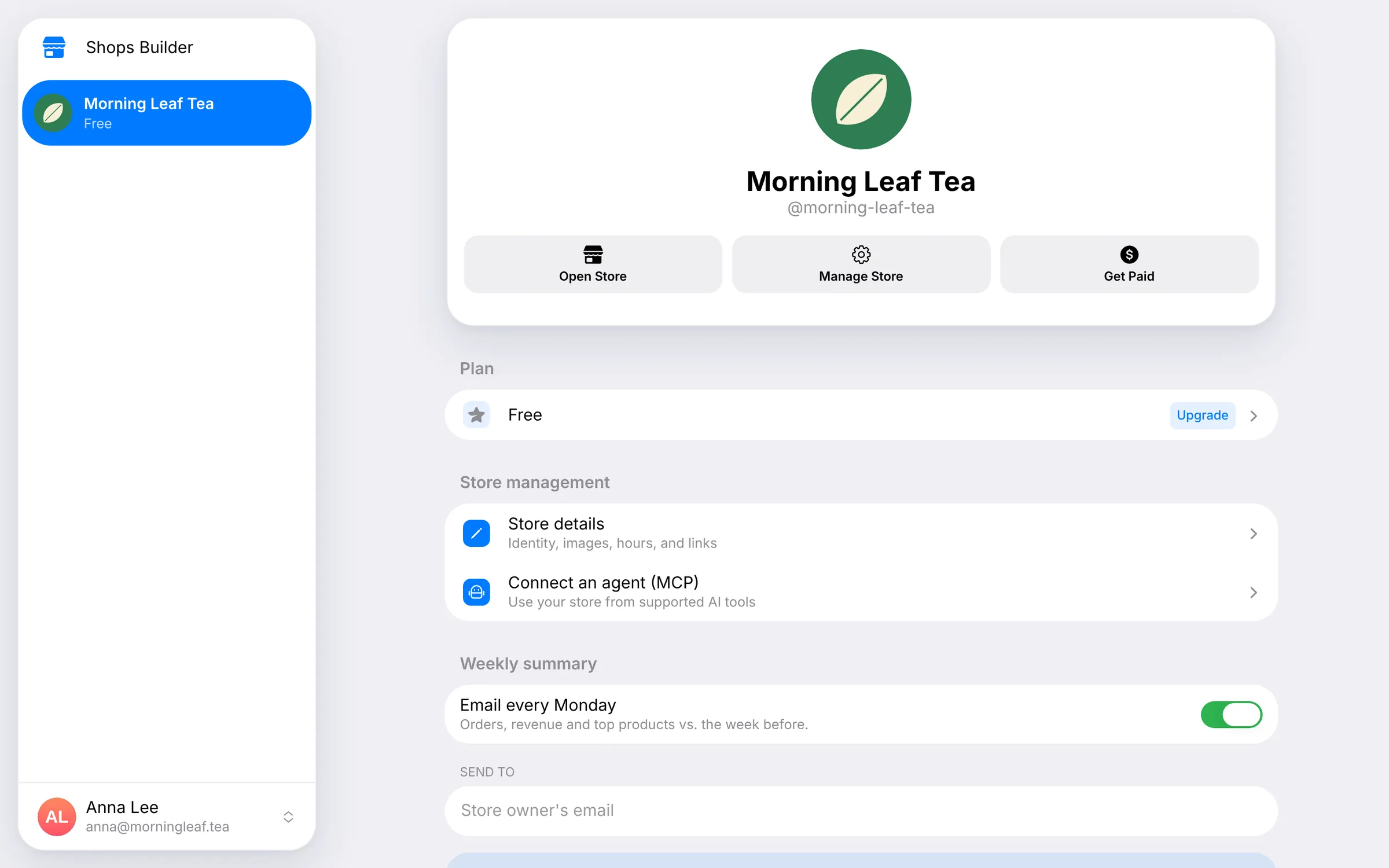Click the Upgrade plan button

point(1202,415)
